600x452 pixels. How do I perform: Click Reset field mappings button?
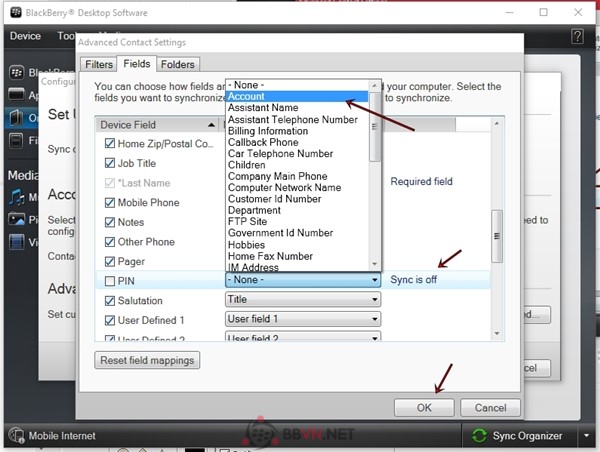click(147, 360)
